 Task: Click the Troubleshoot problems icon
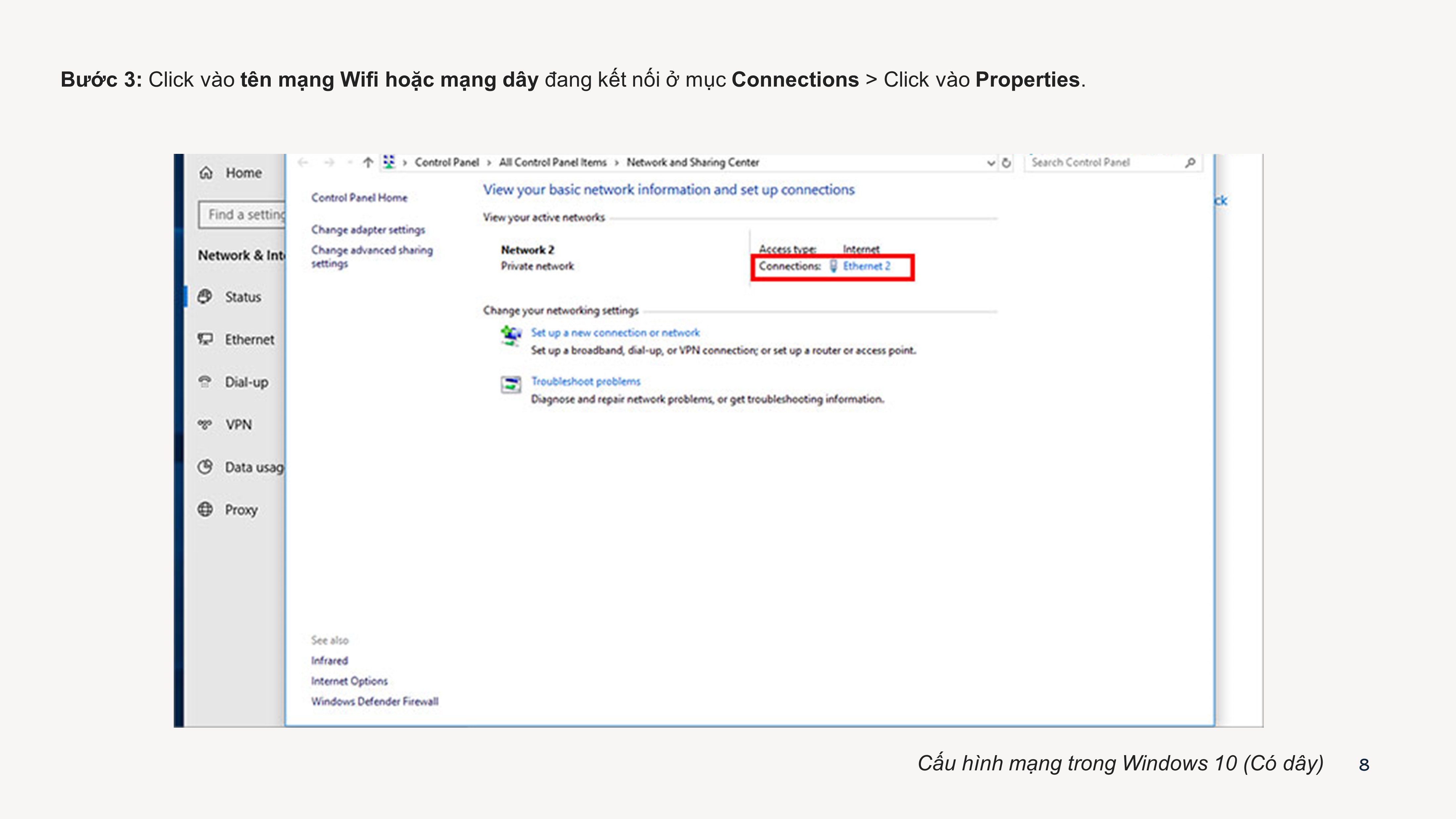pos(511,384)
